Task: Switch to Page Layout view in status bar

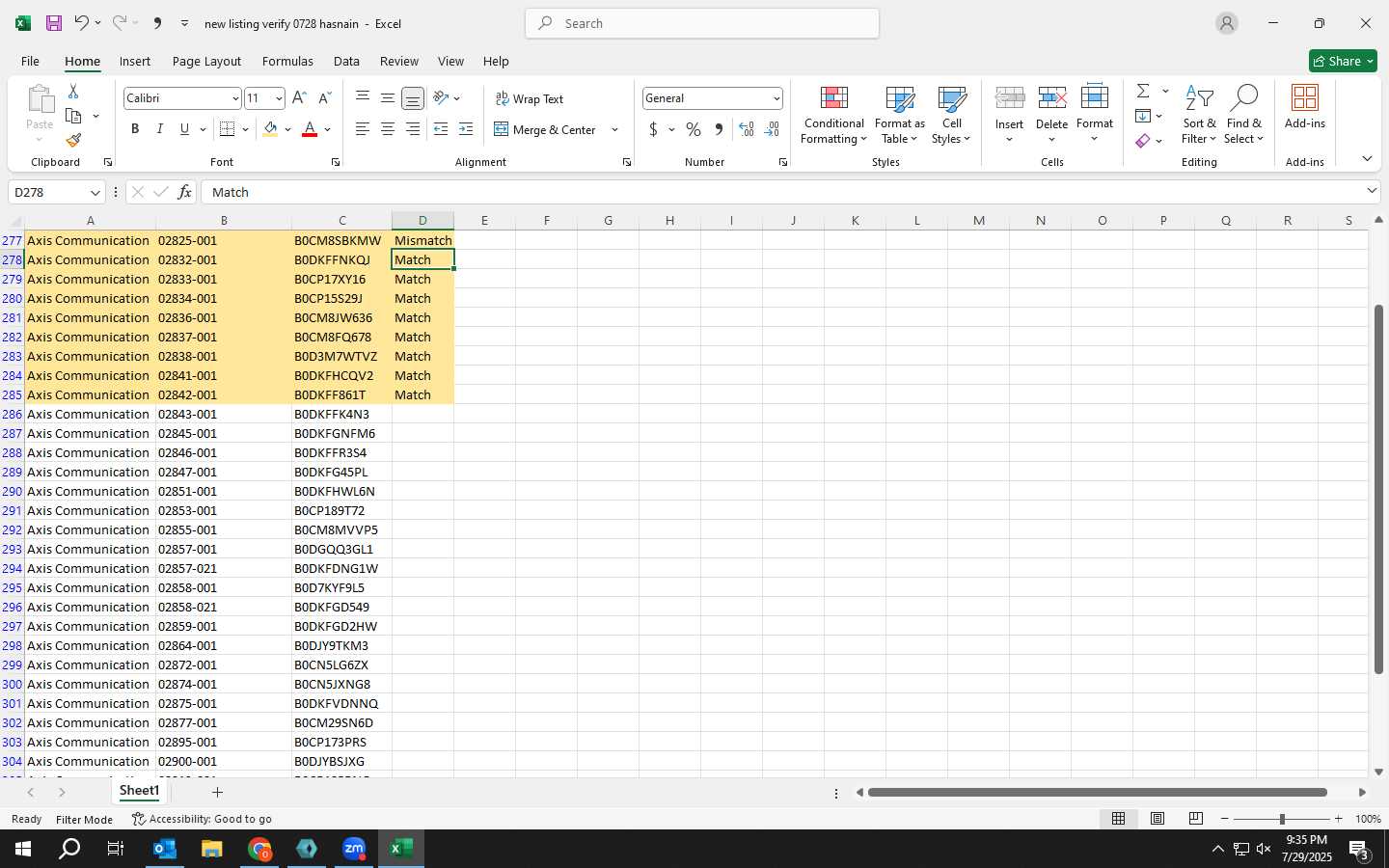Action: point(1157,819)
